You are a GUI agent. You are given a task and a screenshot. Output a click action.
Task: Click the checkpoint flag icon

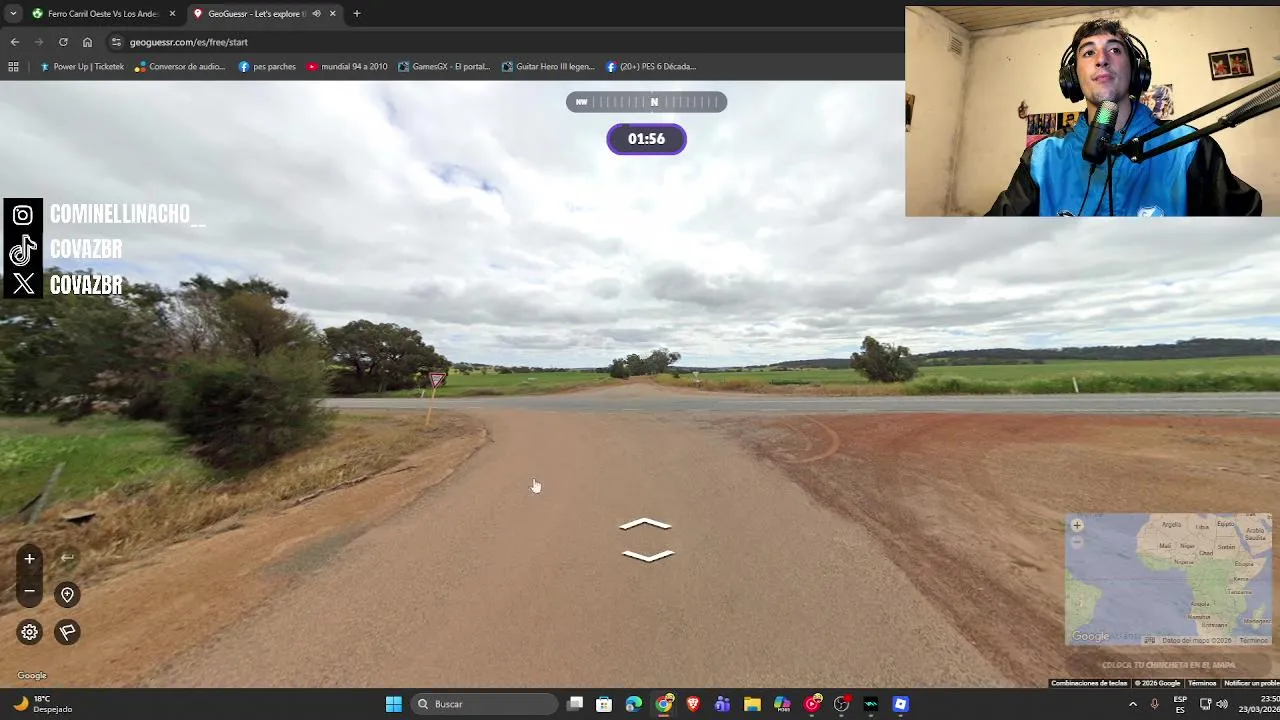pos(67,632)
